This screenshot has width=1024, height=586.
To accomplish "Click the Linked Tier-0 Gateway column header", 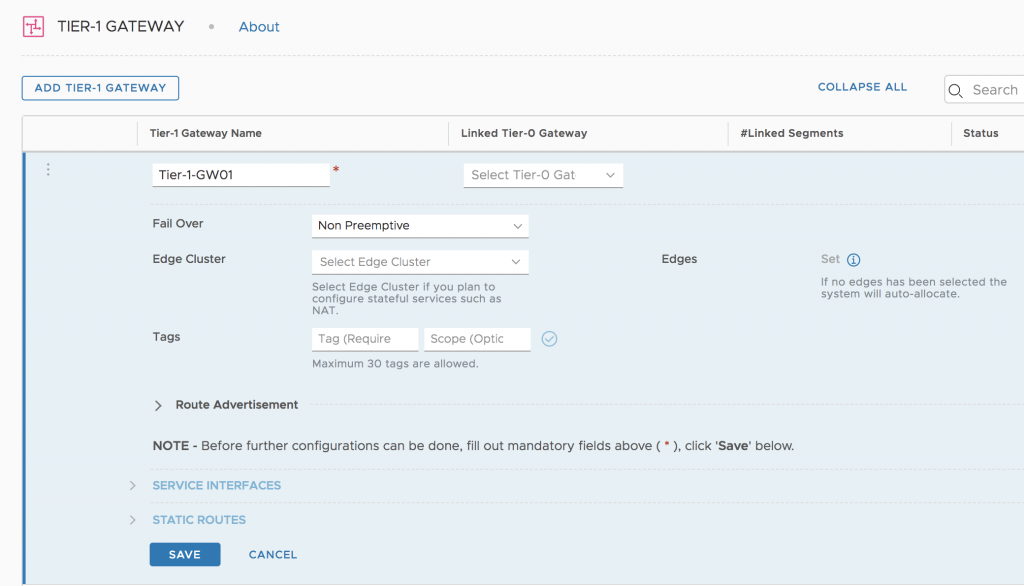I will (524, 133).
